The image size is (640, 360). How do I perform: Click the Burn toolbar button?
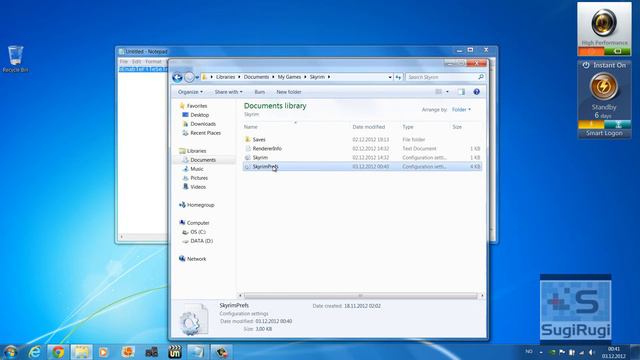coord(260,92)
